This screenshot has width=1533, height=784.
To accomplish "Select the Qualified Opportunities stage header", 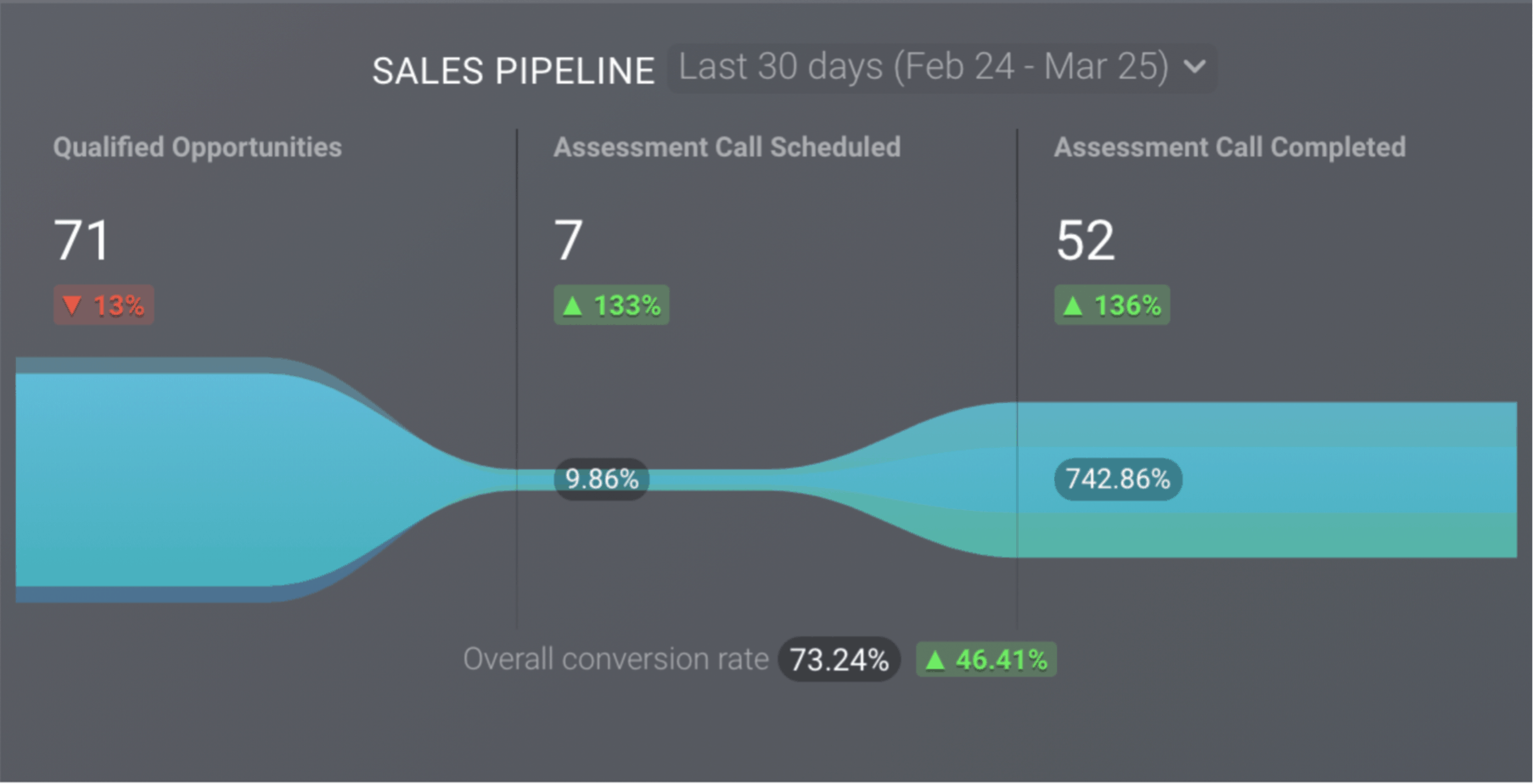I will pyautogui.click(x=197, y=148).
